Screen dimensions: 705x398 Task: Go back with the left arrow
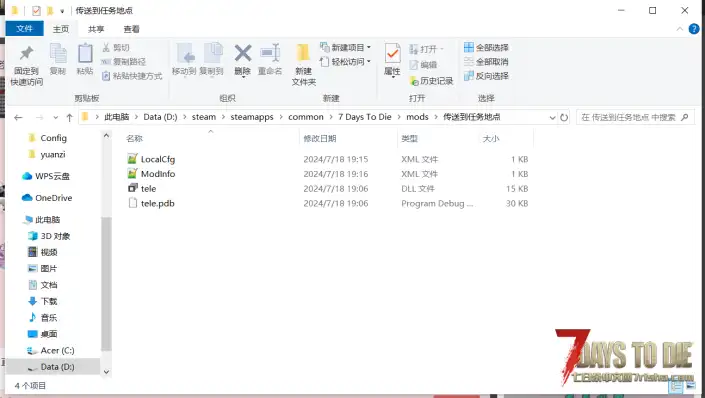pos(18,117)
